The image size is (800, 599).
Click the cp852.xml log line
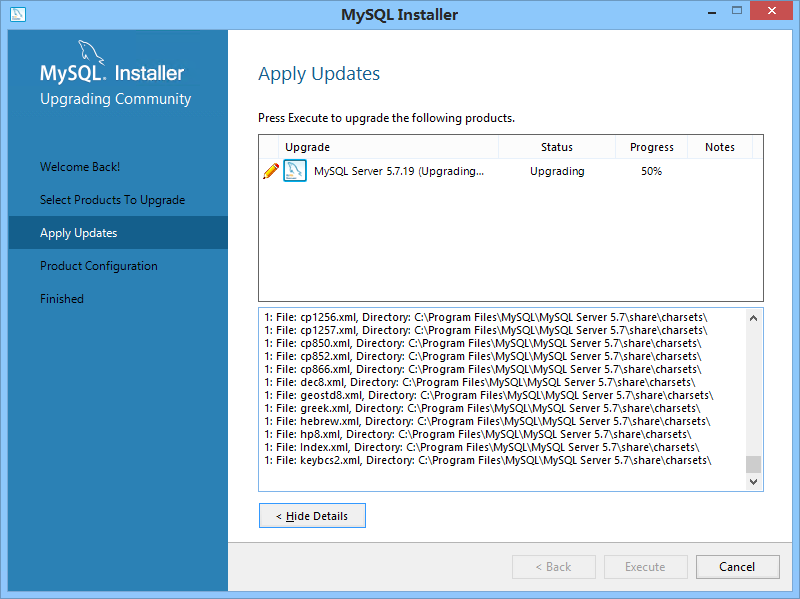483,357
